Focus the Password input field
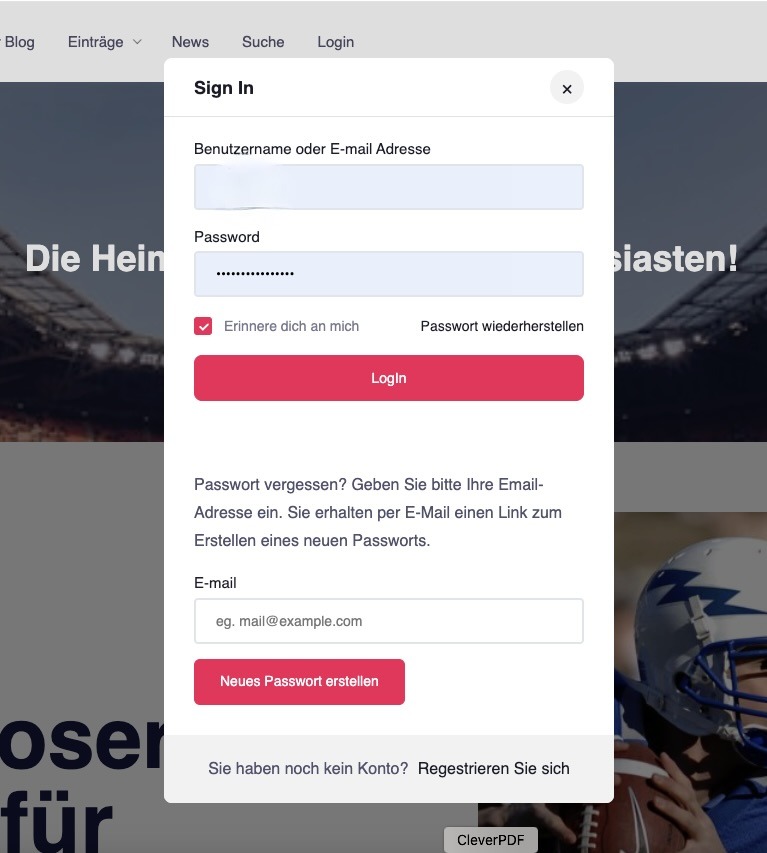 [388, 274]
